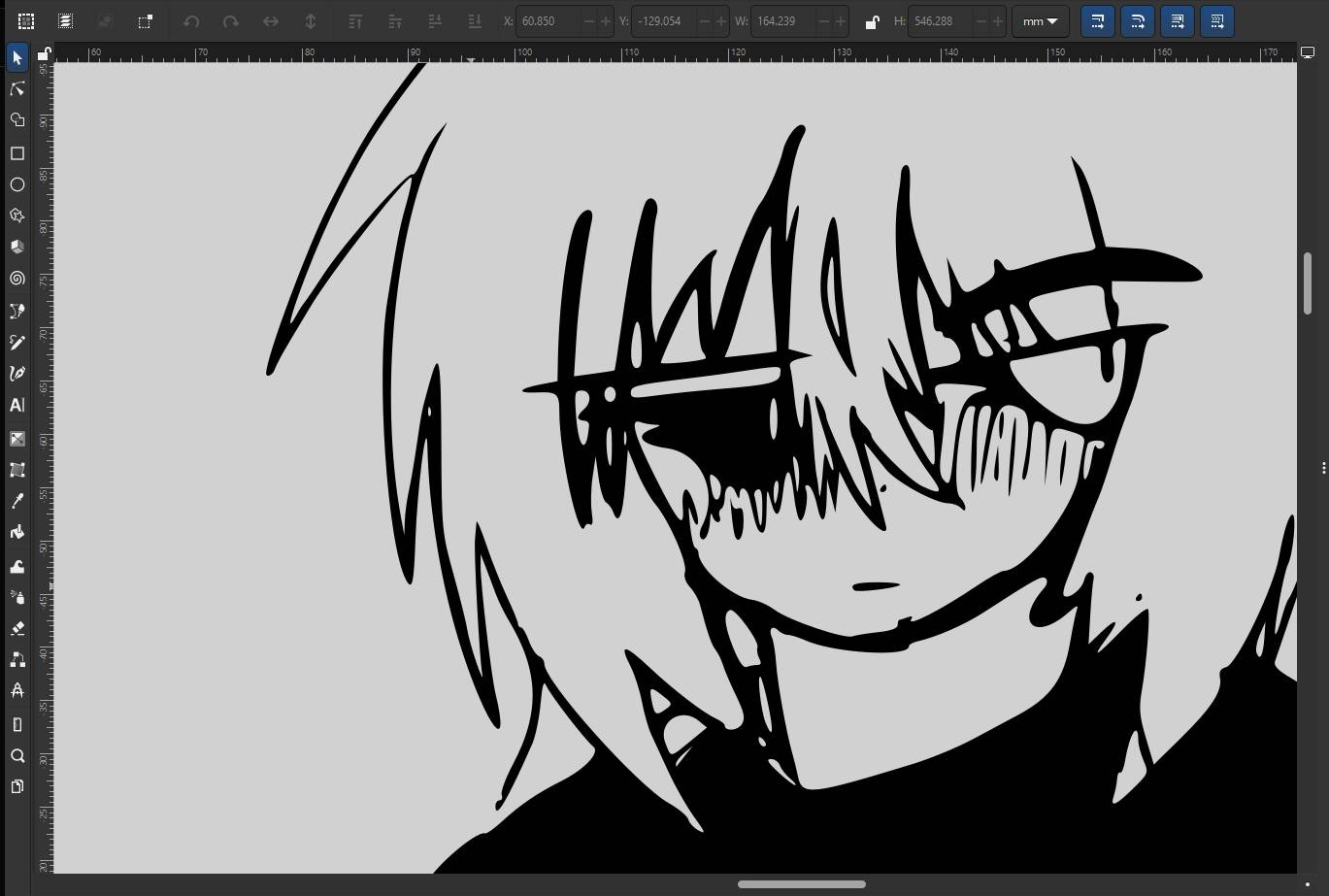This screenshot has height=896, width=1329.
Task: Toggle rubberband touch selection mode
Action: 145,21
